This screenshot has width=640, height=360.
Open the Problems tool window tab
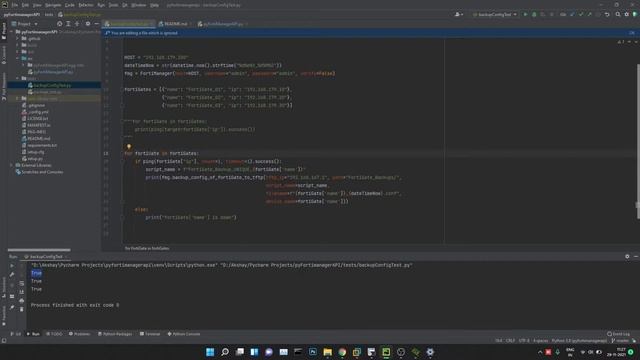click(79, 334)
